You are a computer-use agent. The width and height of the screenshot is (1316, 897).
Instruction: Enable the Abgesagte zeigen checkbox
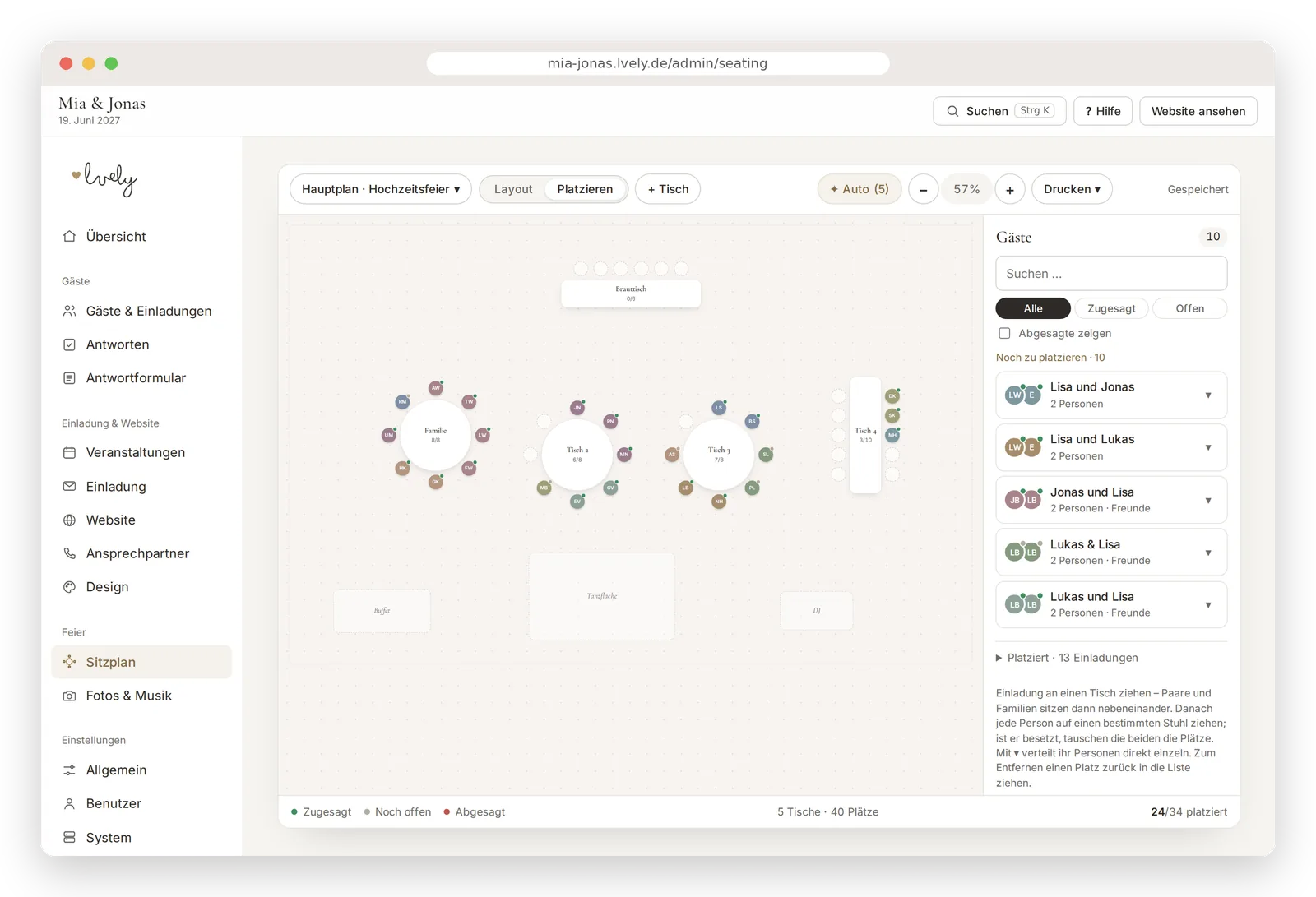pyautogui.click(x=1004, y=333)
